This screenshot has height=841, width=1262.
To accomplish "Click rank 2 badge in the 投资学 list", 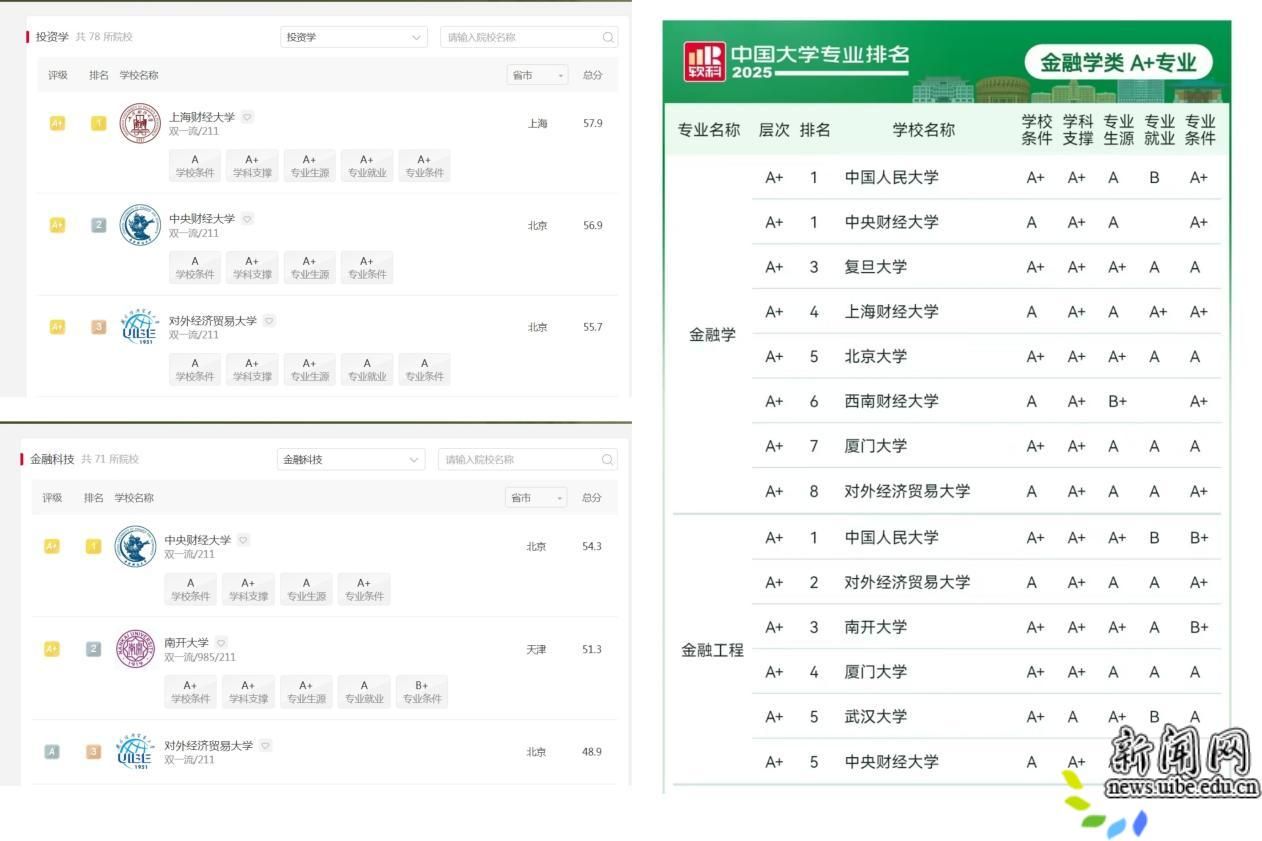I will (98, 225).
